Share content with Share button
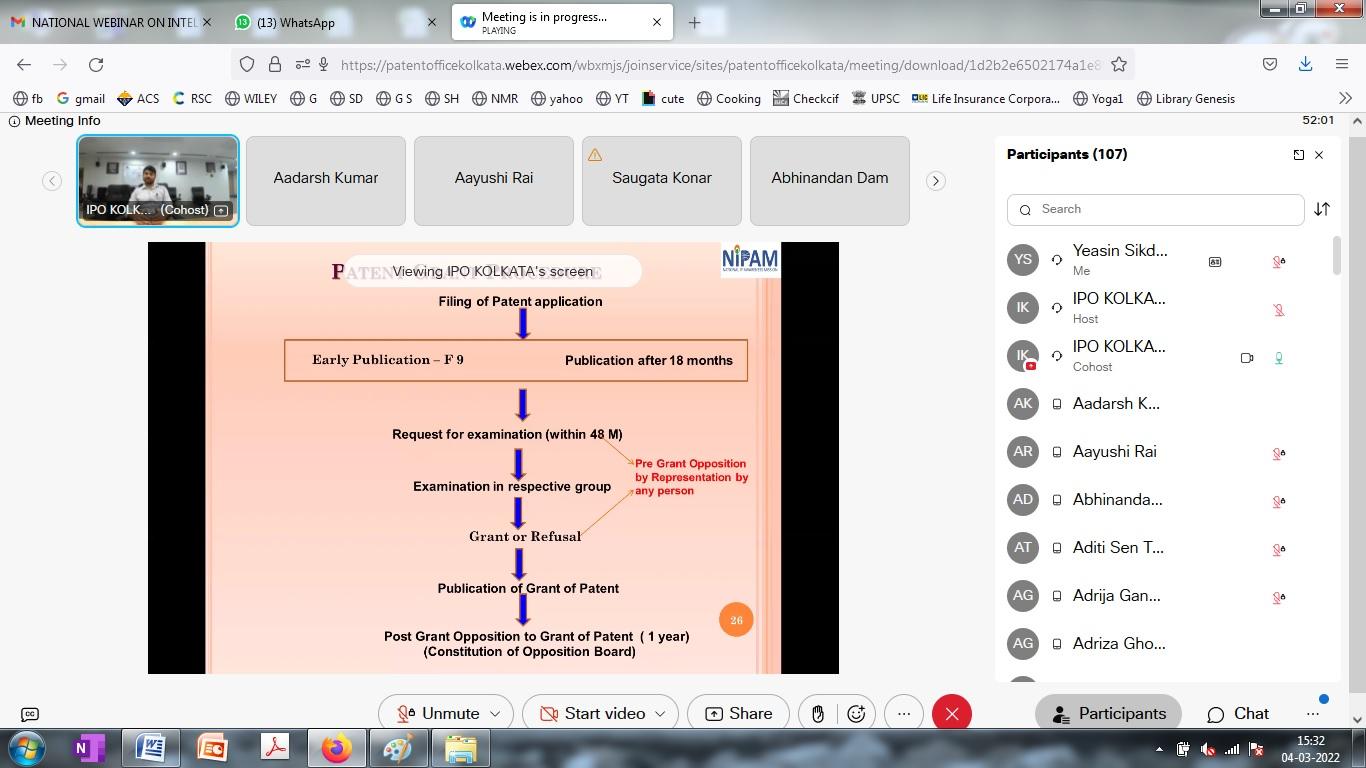This screenshot has width=1366, height=768. pos(739,714)
